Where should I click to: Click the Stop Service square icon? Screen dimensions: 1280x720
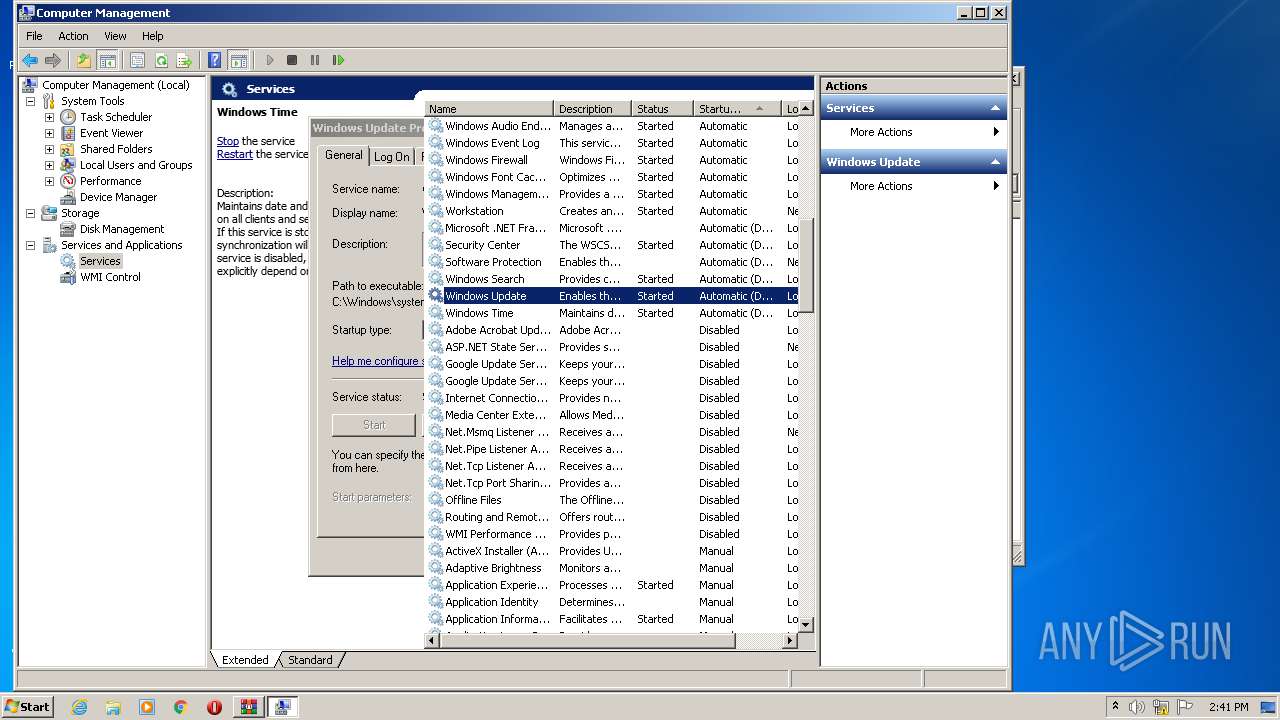tap(292, 60)
